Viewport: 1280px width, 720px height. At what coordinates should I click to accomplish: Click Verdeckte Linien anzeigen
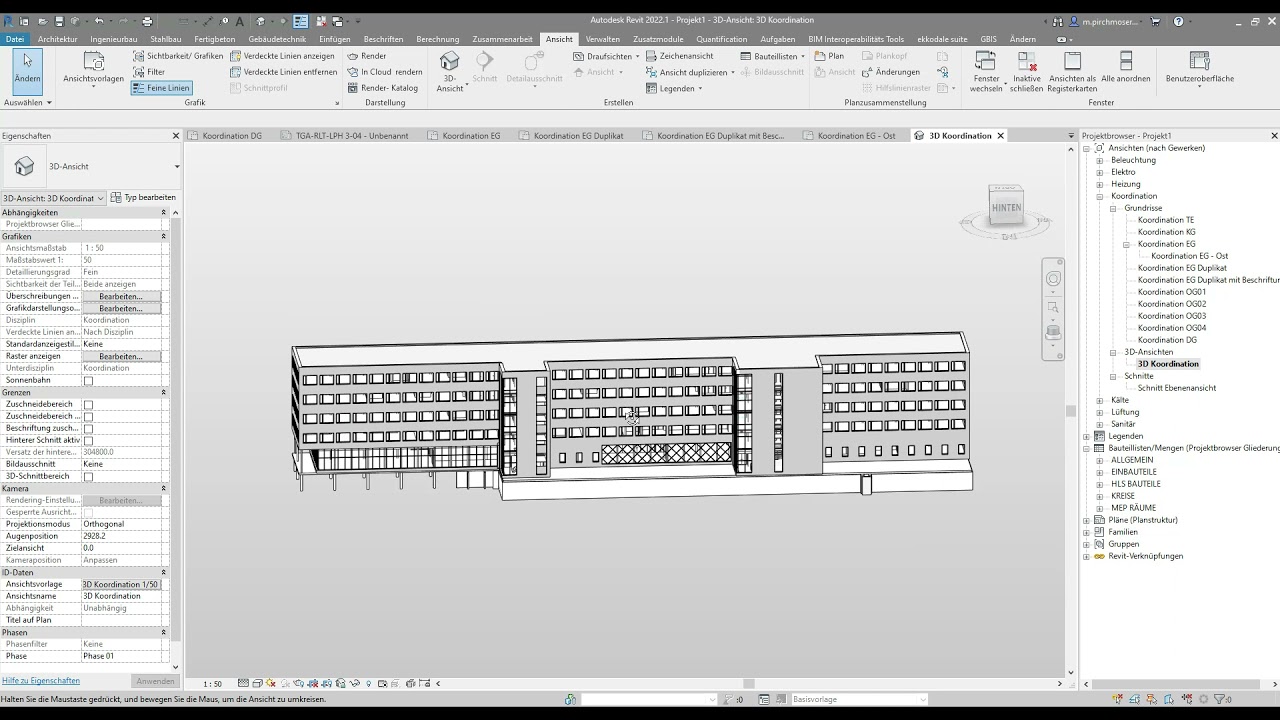click(x=283, y=56)
